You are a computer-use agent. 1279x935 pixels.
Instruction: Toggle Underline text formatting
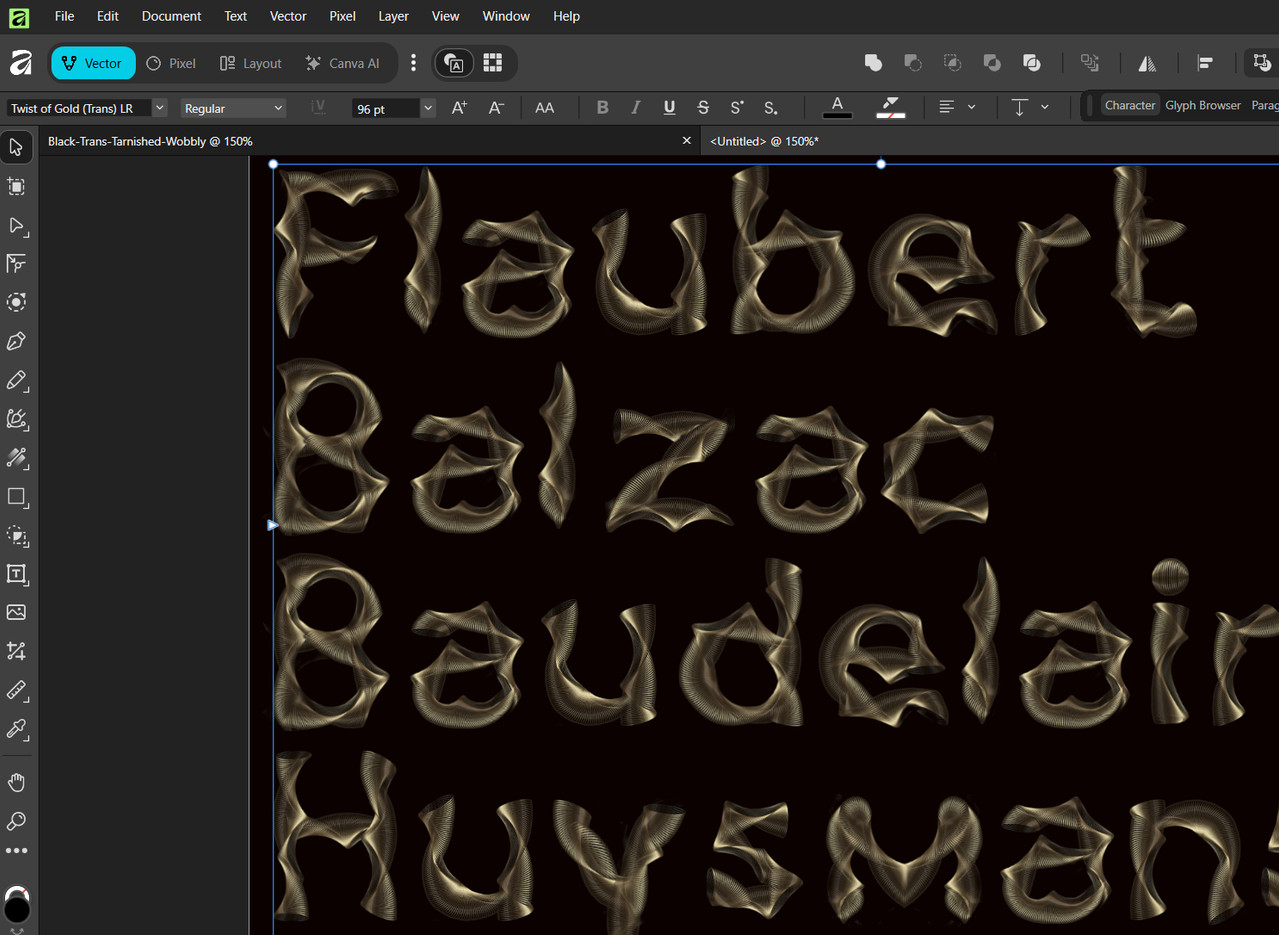tap(669, 108)
